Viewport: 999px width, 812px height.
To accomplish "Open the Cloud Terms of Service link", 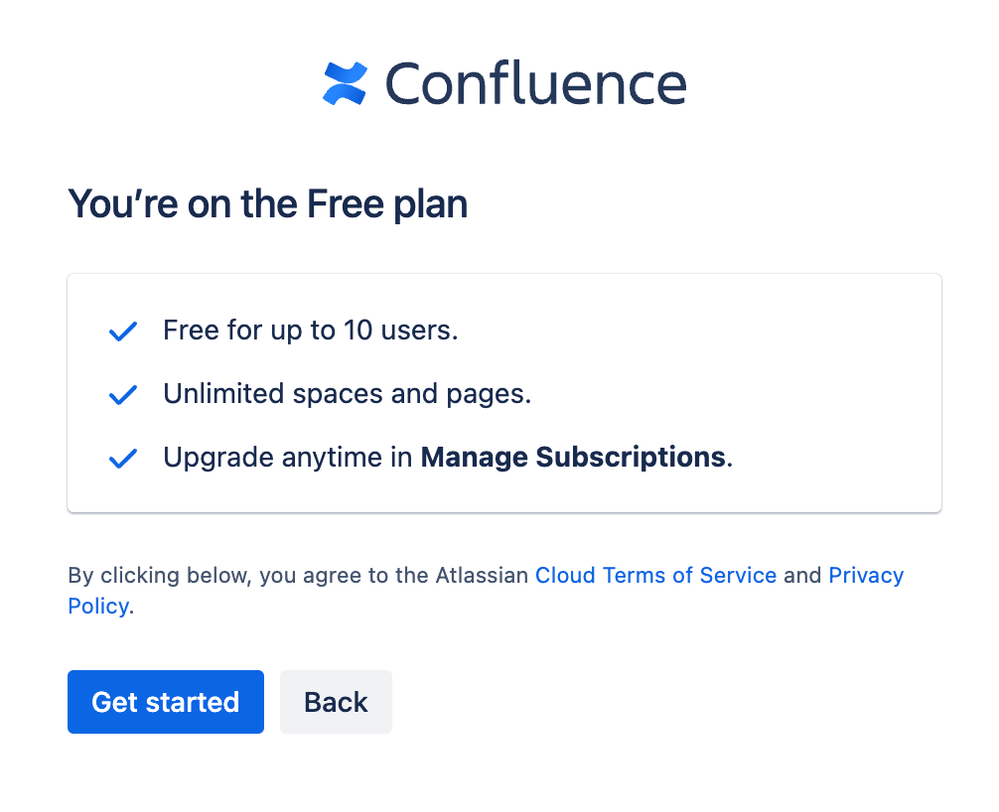I will pyautogui.click(x=655, y=575).
